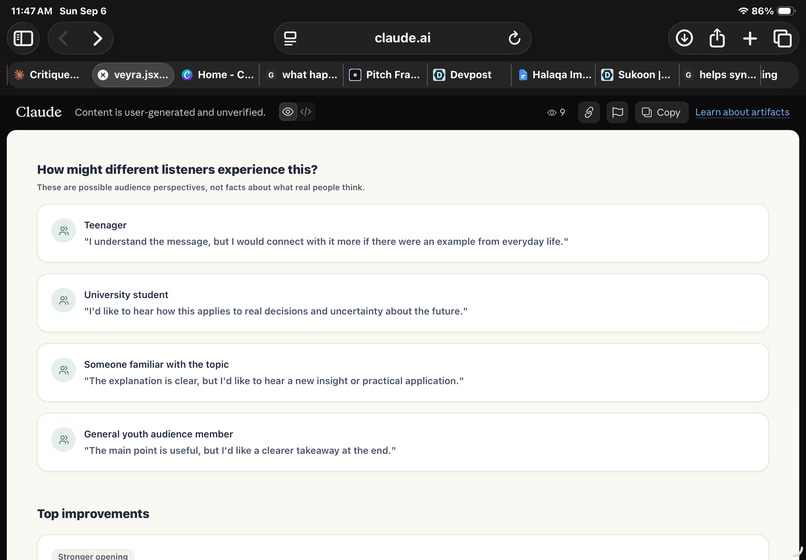This screenshot has height=560, width=806.
Task: Click 'How might different listeners experience this?' heading
Action: point(177,170)
